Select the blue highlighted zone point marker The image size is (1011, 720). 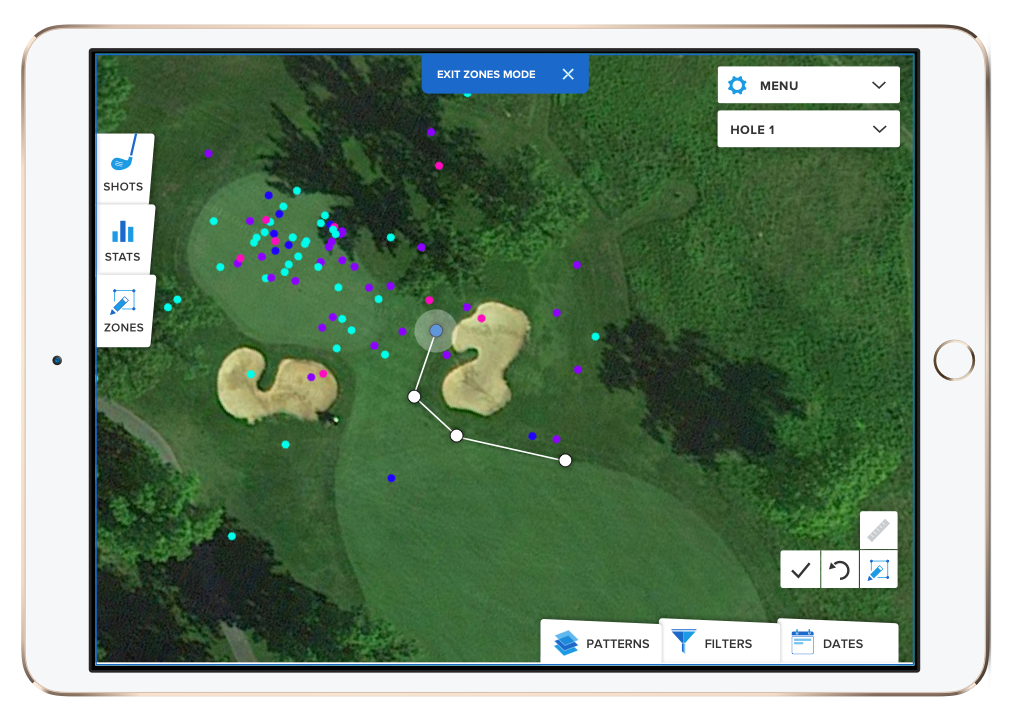[435, 330]
